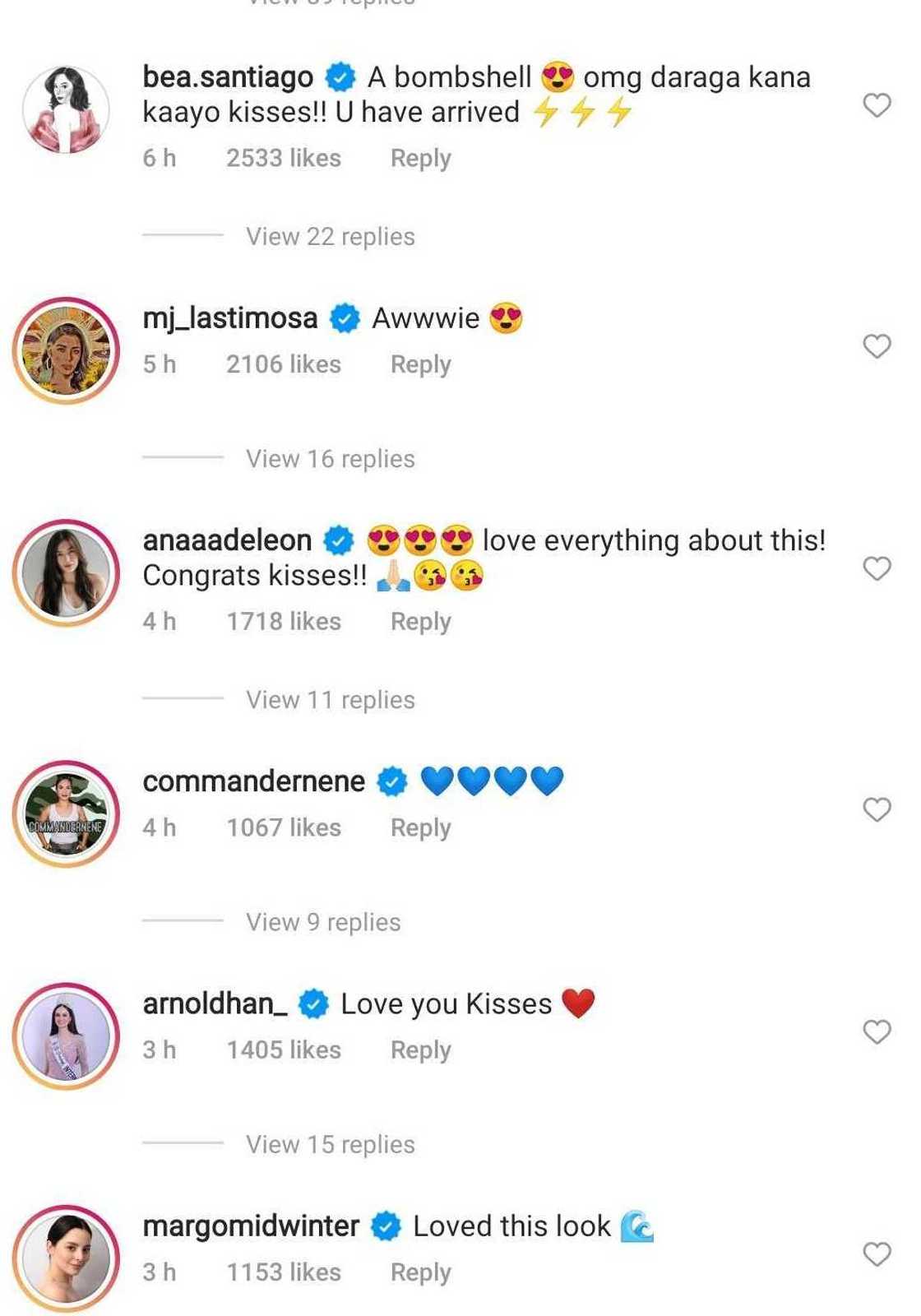Heart the commandernene blue hearts comment
Screen dimensions: 921x1316
click(x=877, y=810)
